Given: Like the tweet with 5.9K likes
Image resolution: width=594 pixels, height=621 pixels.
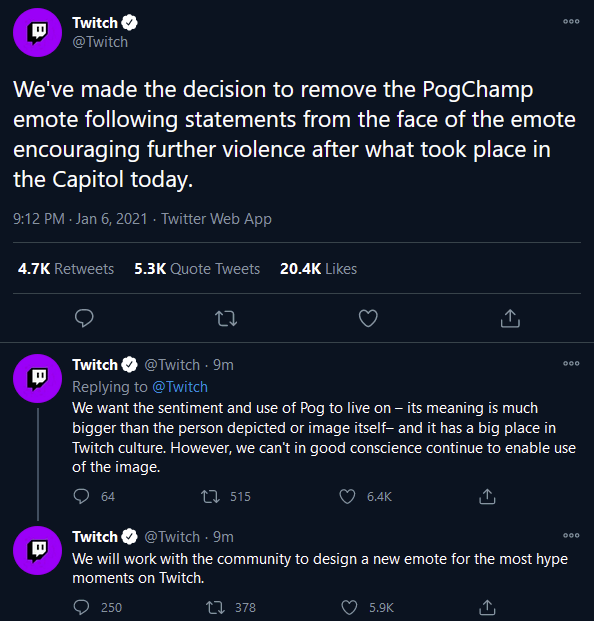Looking at the screenshot, I should pyautogui.click(x=349, y=607).
